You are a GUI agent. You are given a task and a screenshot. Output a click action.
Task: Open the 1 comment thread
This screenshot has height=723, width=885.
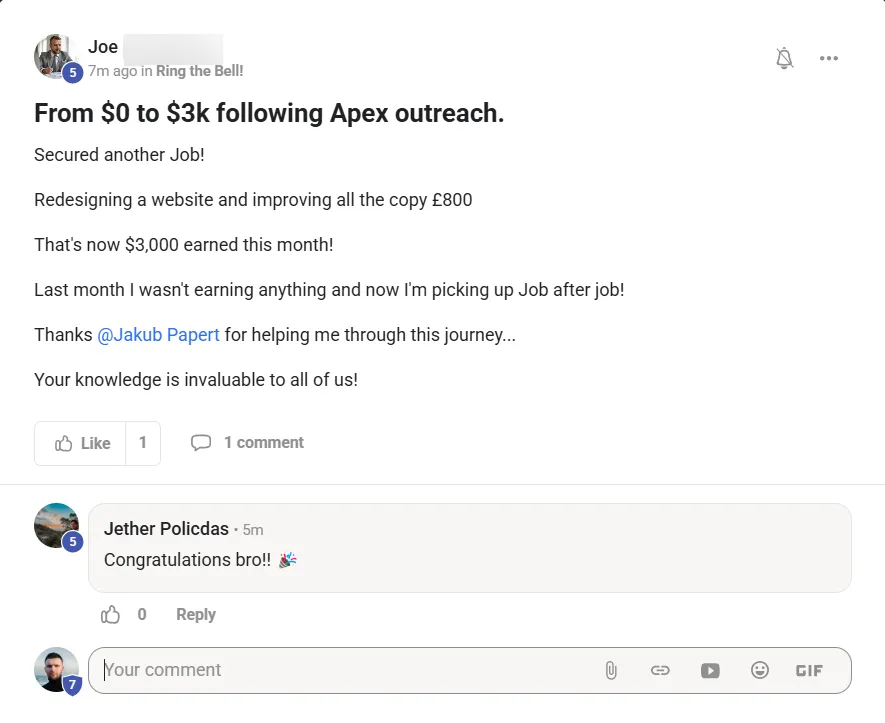(x=264, y=442)
